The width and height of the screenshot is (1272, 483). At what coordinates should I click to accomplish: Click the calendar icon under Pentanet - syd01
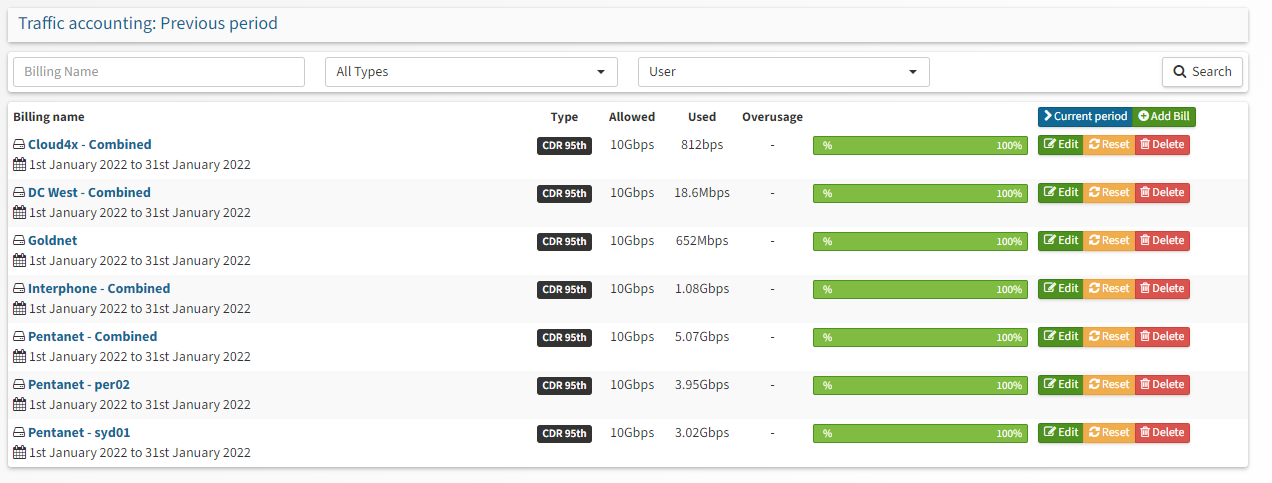pos(19,453)
